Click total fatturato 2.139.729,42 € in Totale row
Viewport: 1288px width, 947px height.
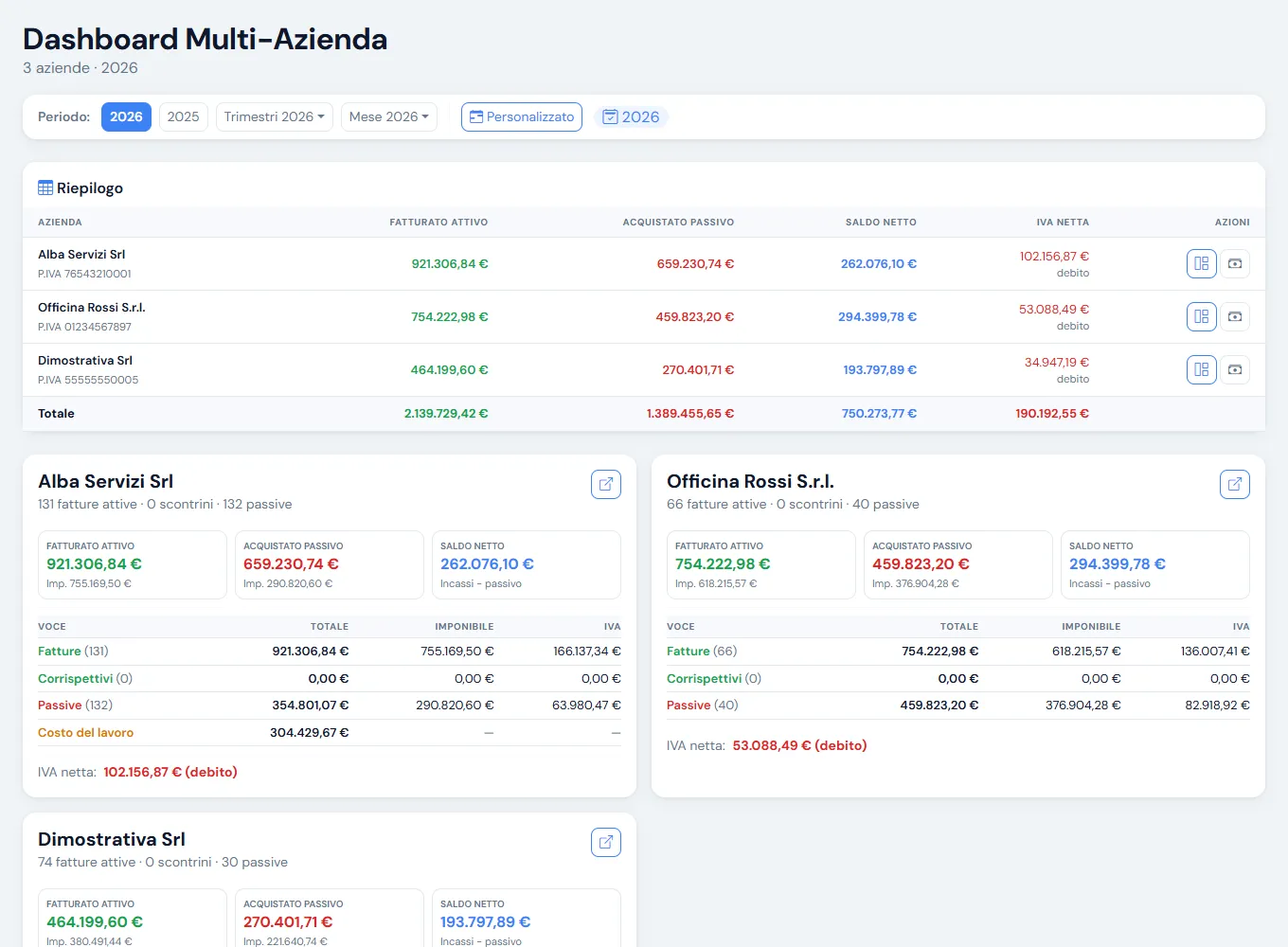tap(446, 414)
